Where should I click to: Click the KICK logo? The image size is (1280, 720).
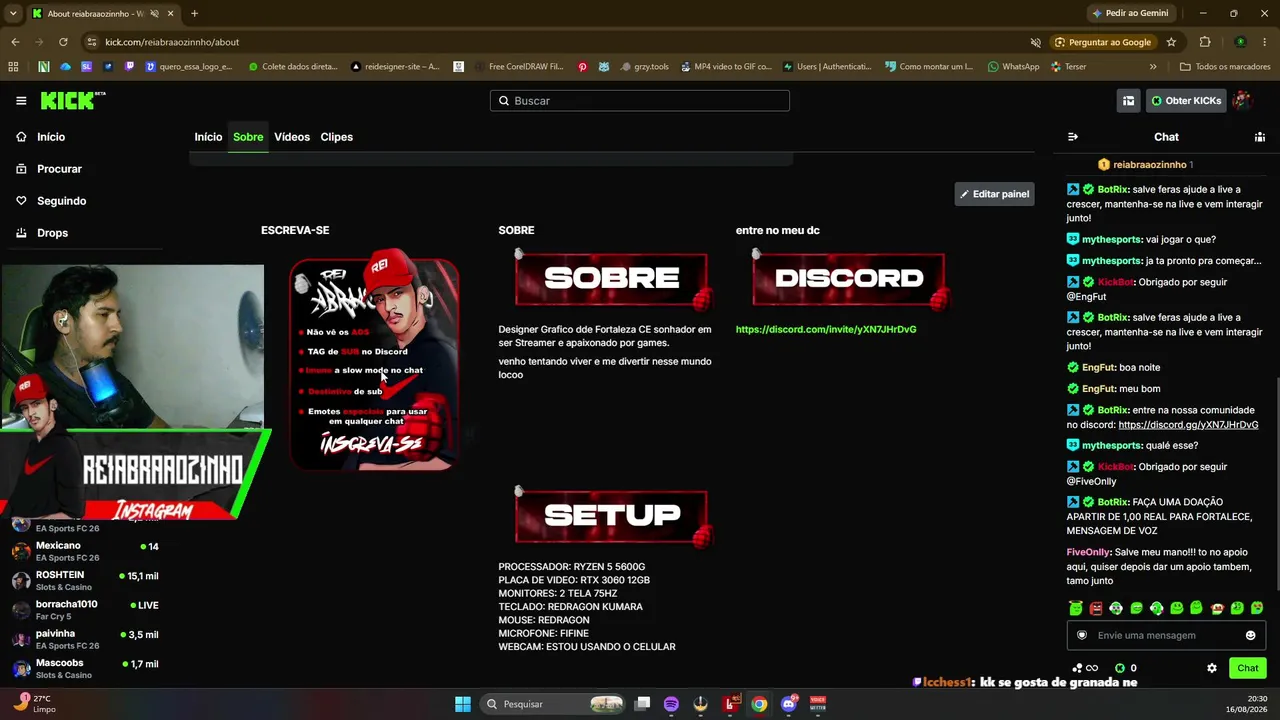[73, 100]
